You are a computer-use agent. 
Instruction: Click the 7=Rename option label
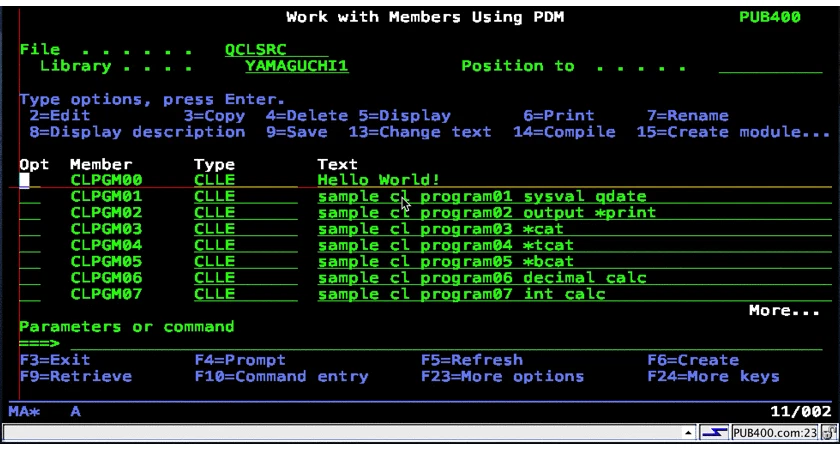tap(688, 116)
